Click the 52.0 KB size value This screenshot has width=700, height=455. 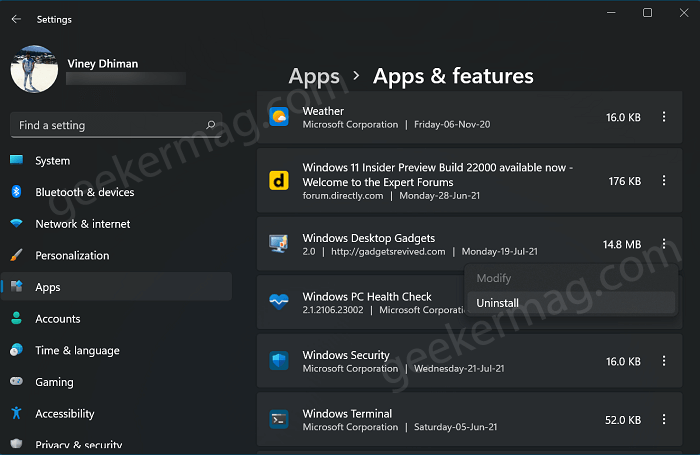pos(623,420)
